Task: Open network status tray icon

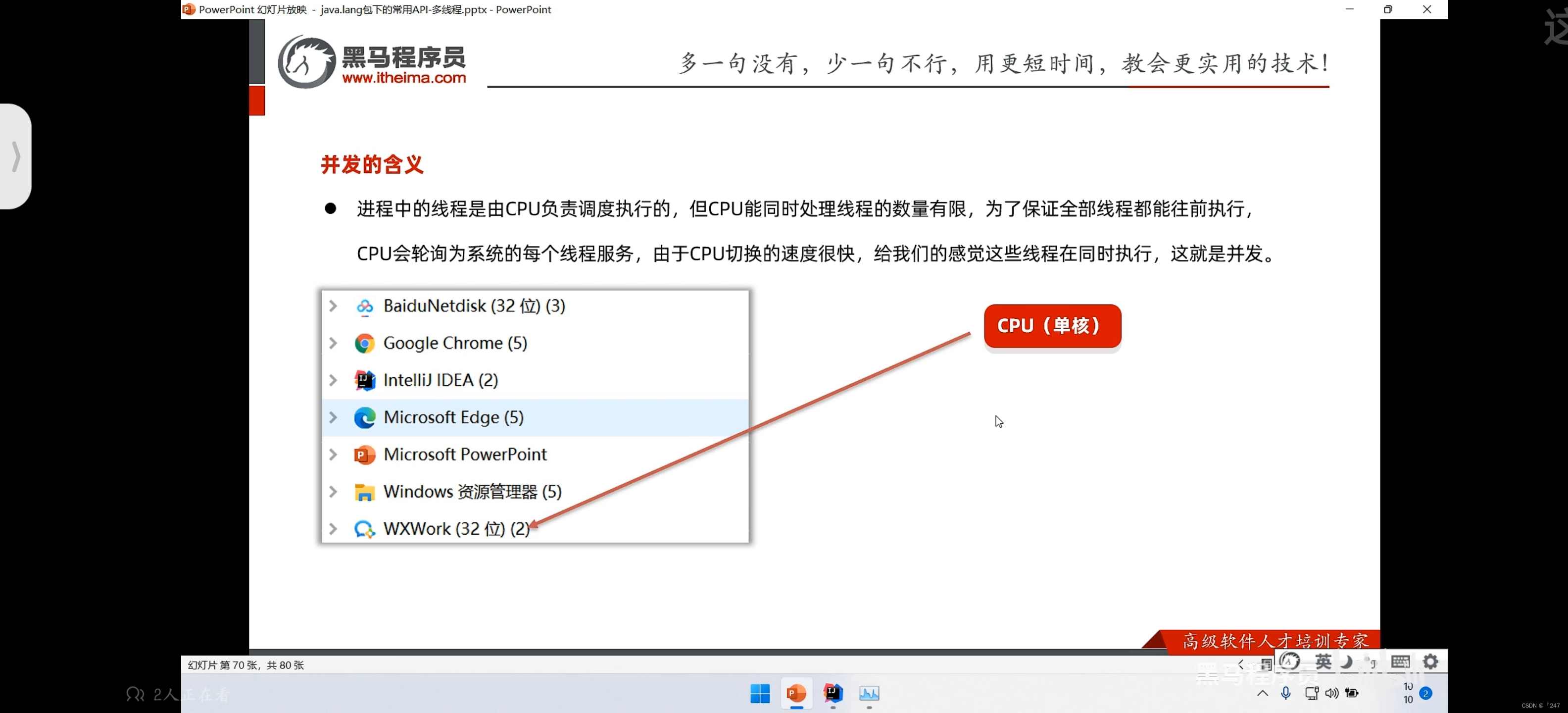Action: (1312, 693)
